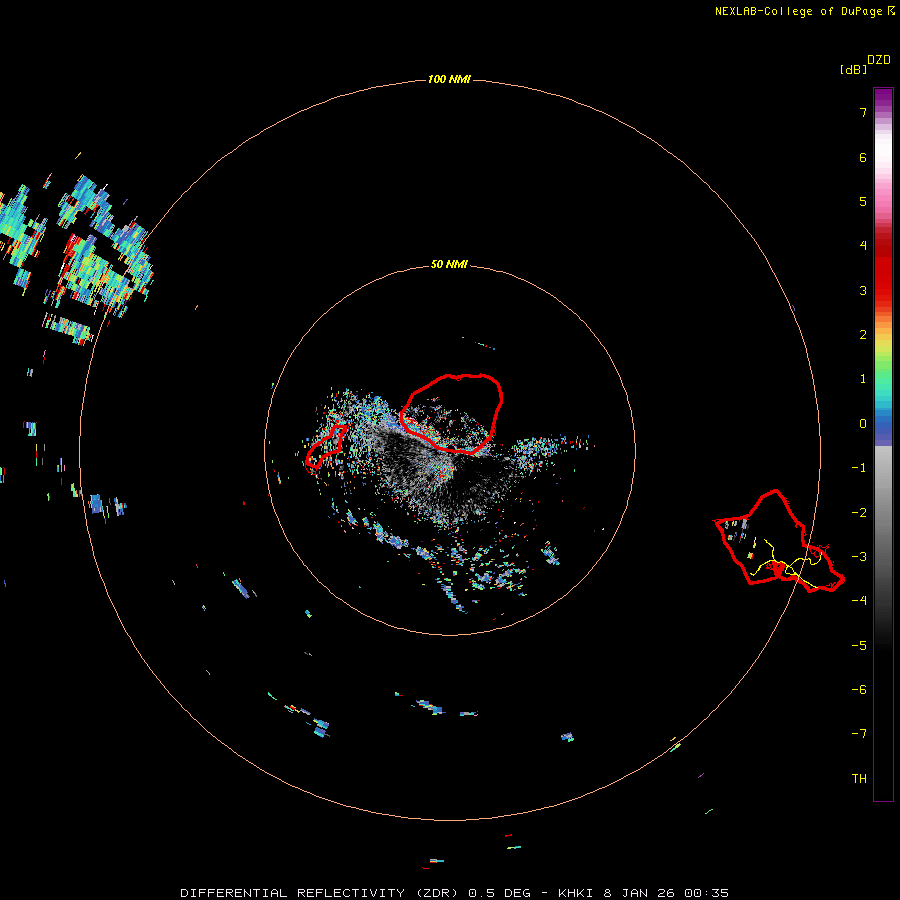Click the large red island outline near radar center
This screenshot has width=900, height=900.
452,413
